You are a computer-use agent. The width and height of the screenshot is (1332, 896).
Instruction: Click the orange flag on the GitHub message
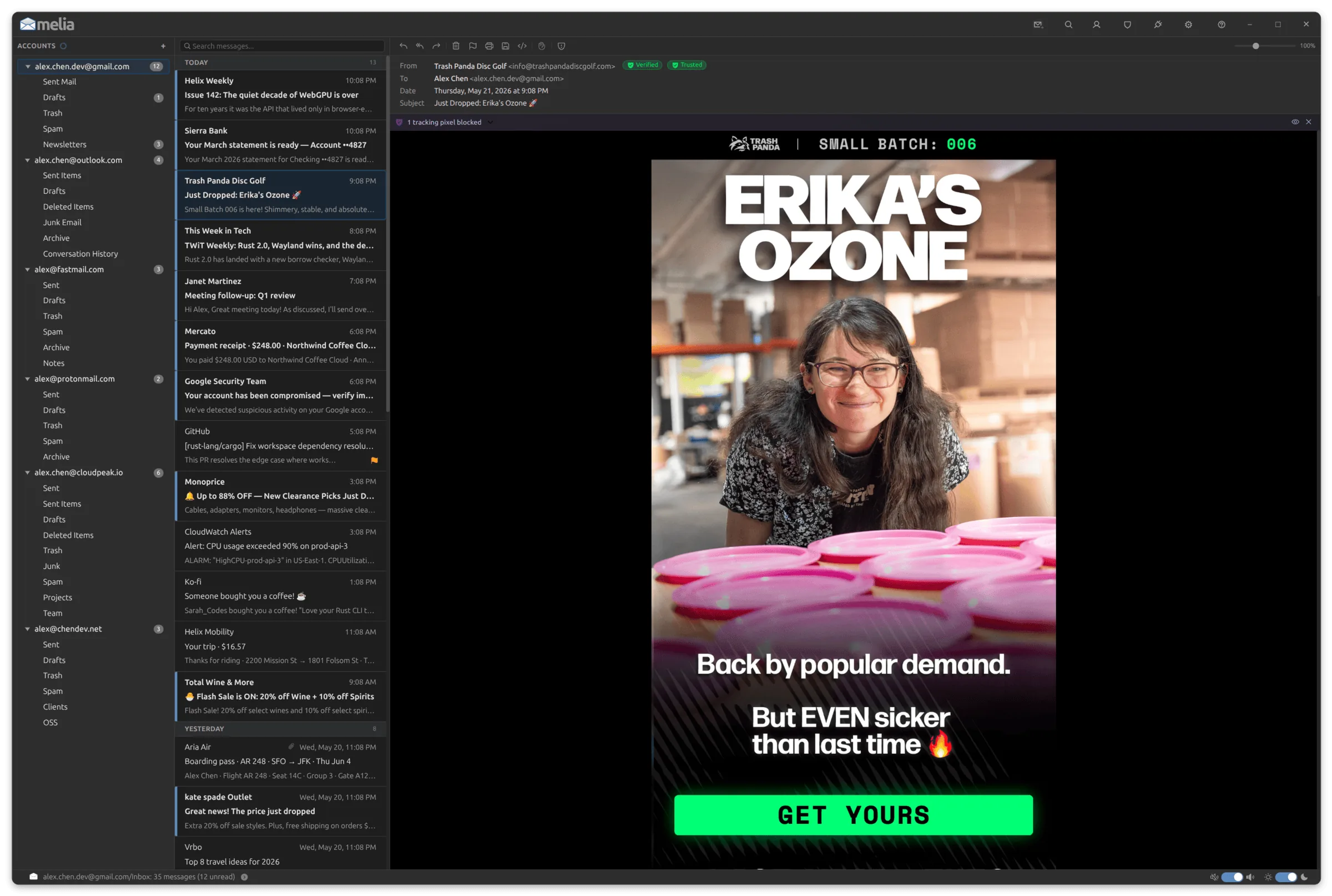point(375,460)
